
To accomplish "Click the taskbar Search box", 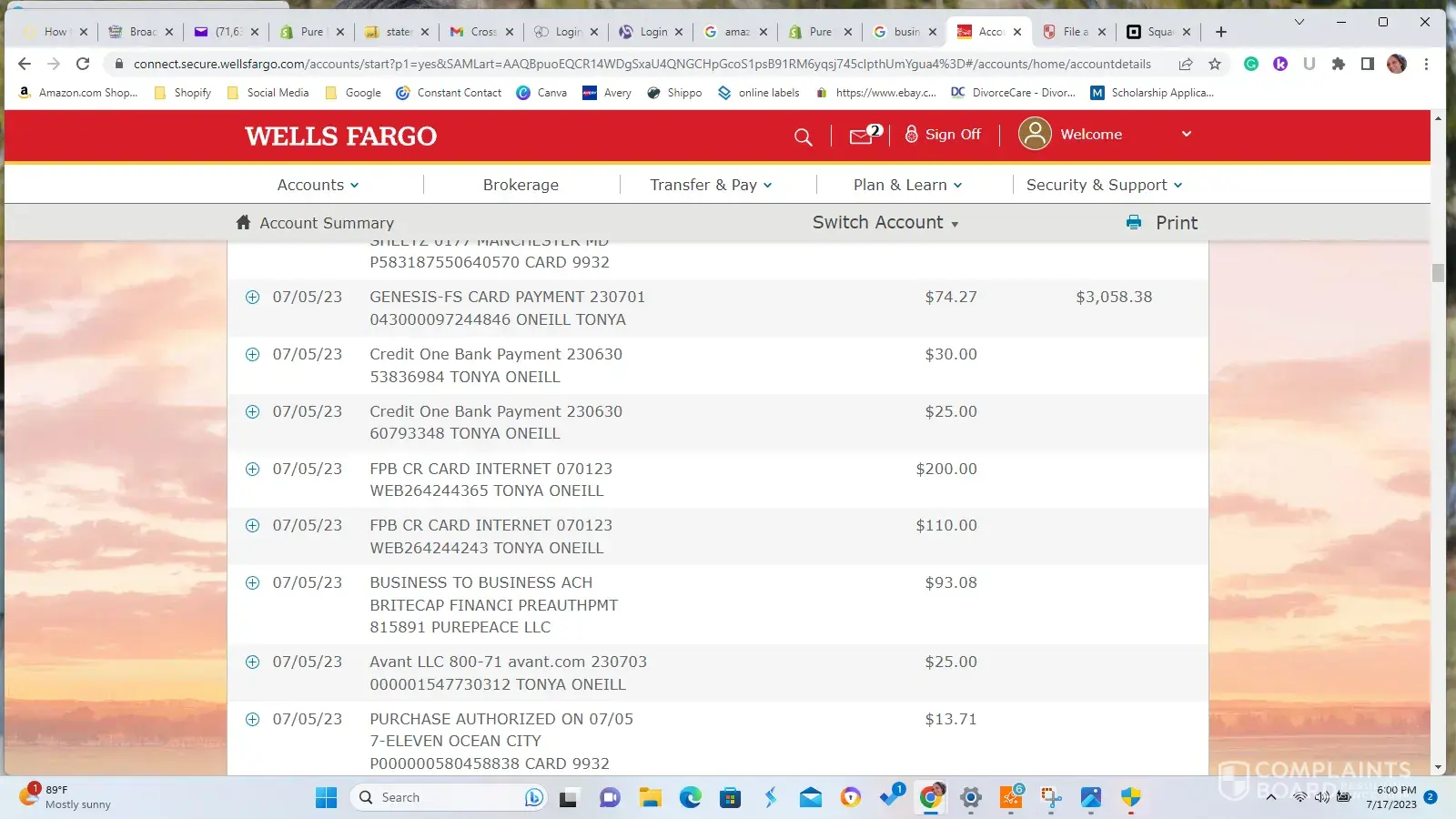I will click(x=447, y=798).
